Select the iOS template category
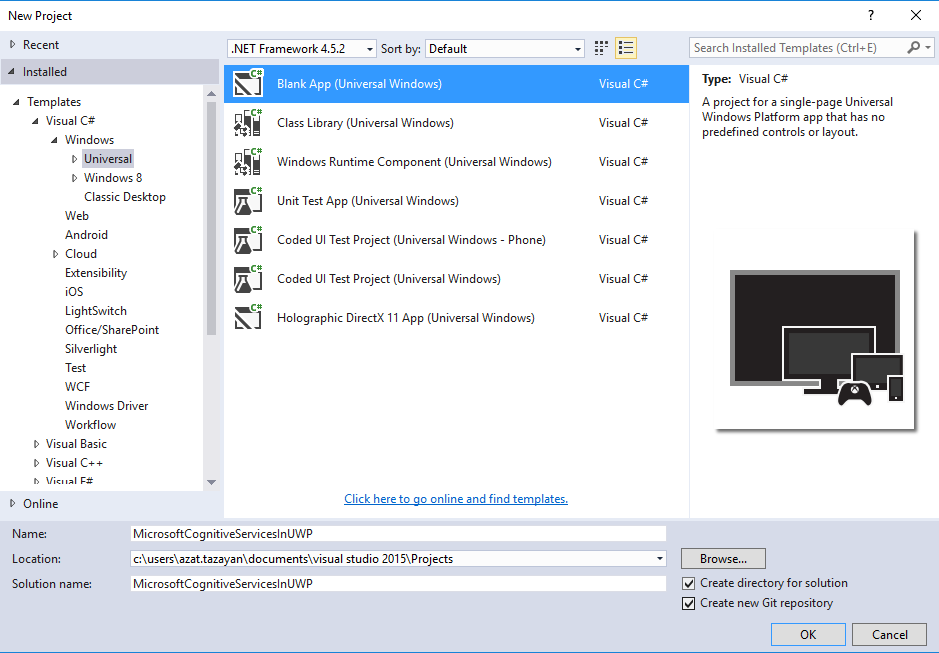The image size is (939, 653). pyautogui.click(x=74, y=292)
